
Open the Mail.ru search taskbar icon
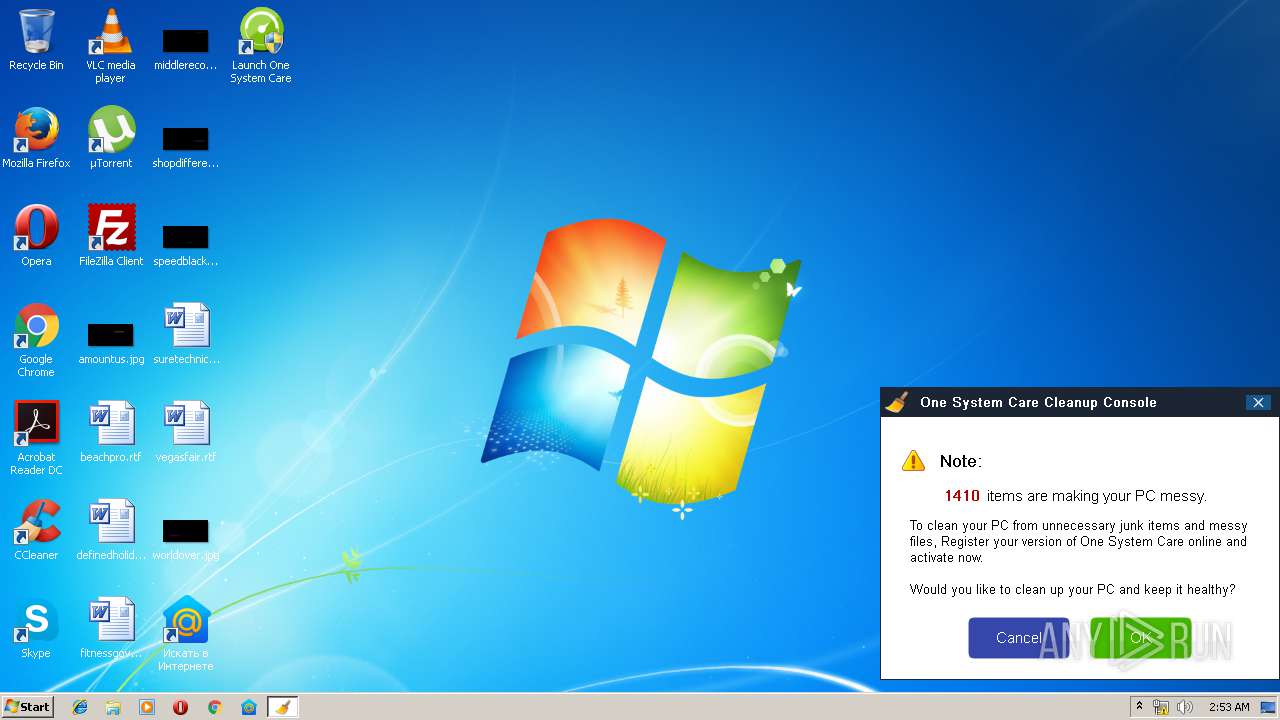249,707
